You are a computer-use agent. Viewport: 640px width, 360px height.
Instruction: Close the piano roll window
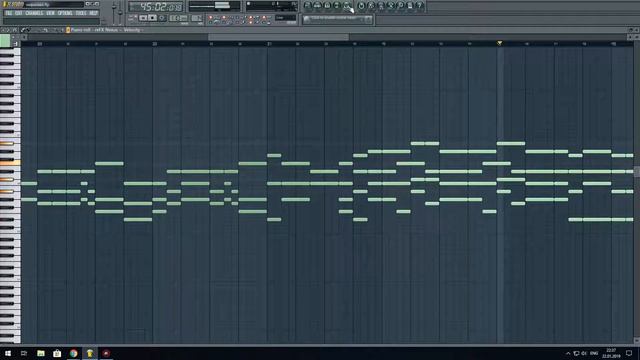pos(636,30)
